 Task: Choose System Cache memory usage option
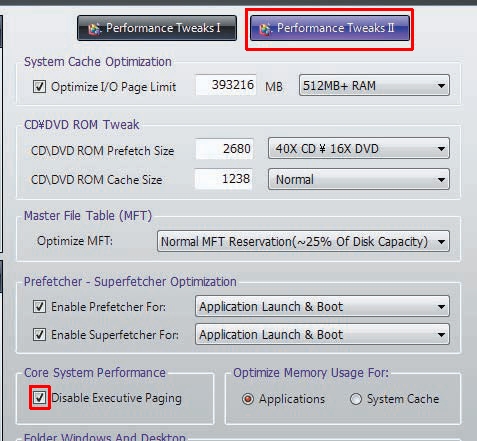(356, 399)
